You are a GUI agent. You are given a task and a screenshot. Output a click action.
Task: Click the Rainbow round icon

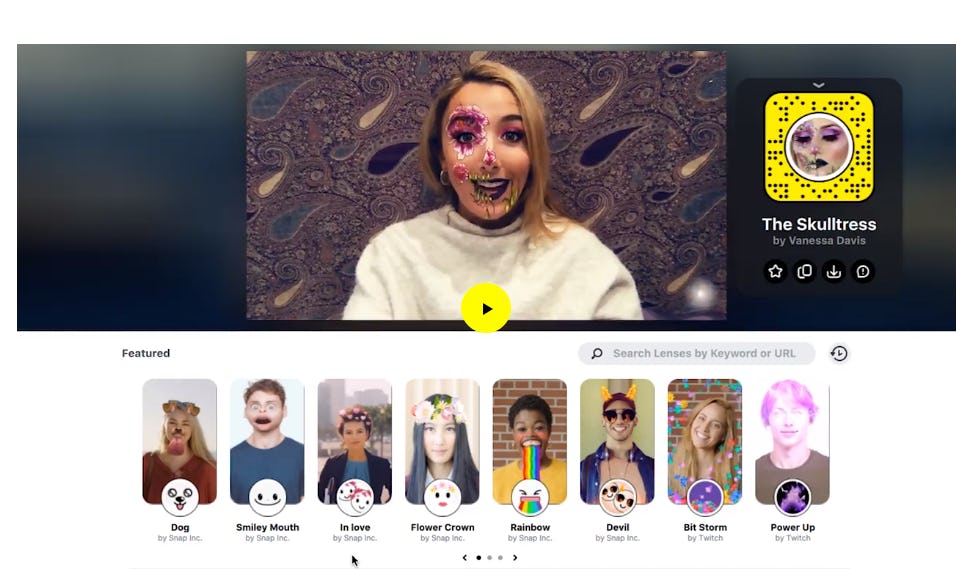530,497
